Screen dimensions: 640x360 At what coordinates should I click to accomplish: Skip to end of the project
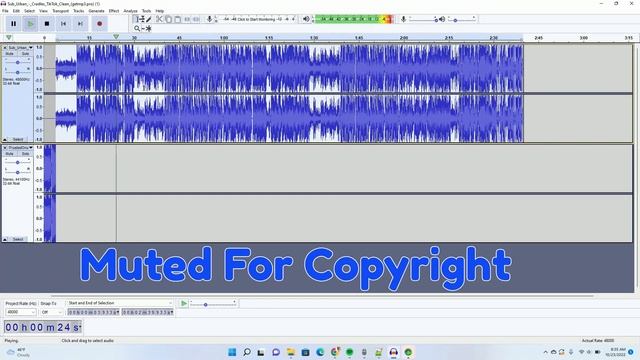[80, 24]
